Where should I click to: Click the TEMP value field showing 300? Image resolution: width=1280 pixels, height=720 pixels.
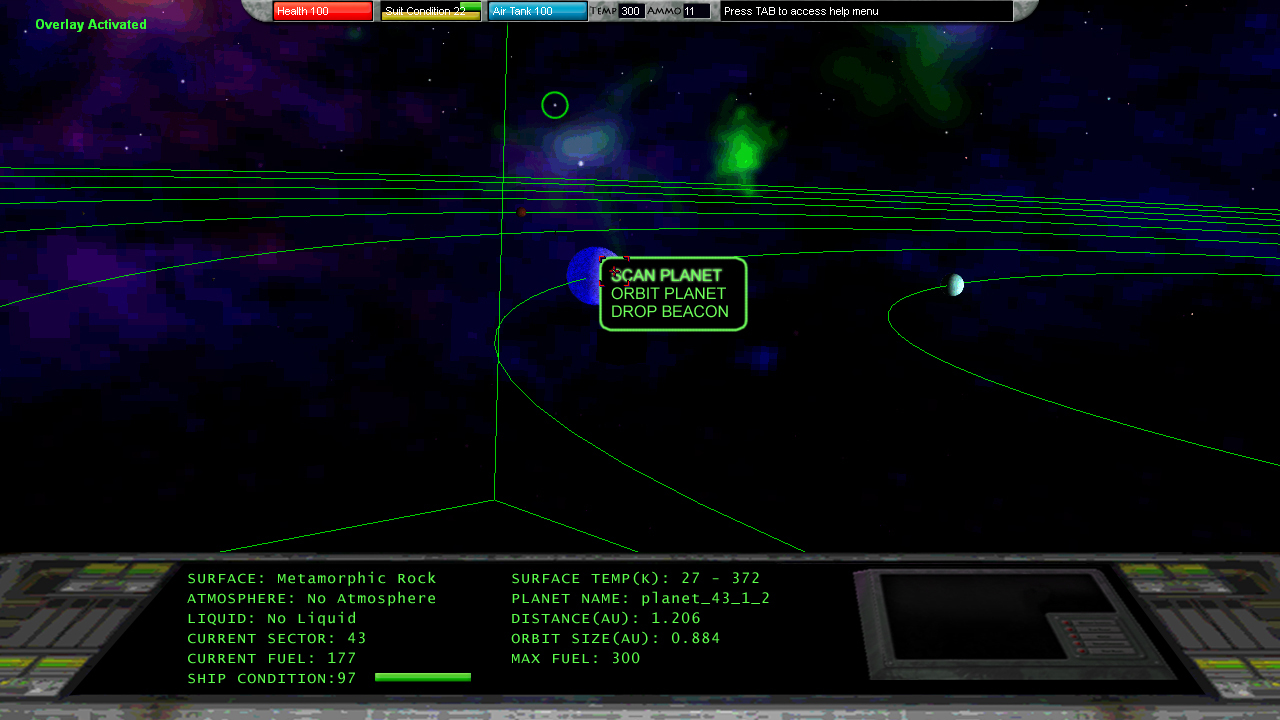pyautogui.click(x=631, y=11)
